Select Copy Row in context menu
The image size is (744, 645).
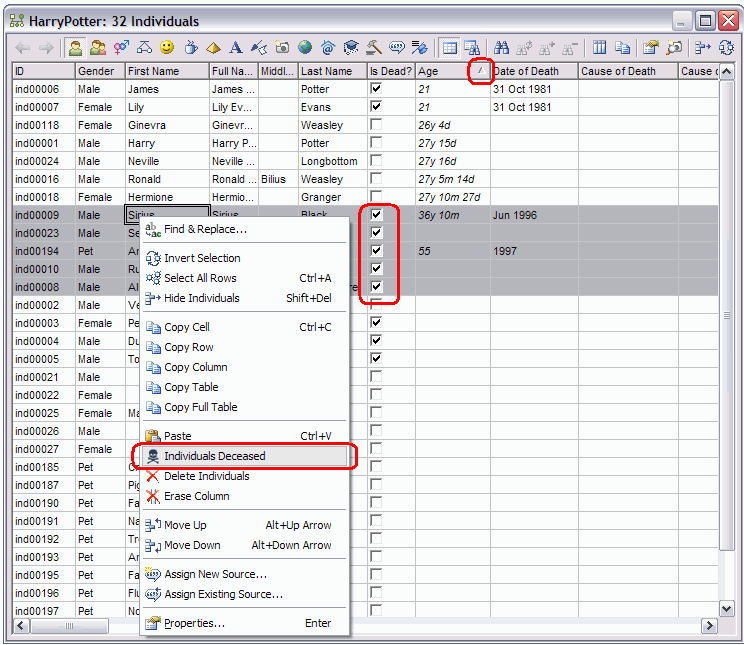click(189, 347)
